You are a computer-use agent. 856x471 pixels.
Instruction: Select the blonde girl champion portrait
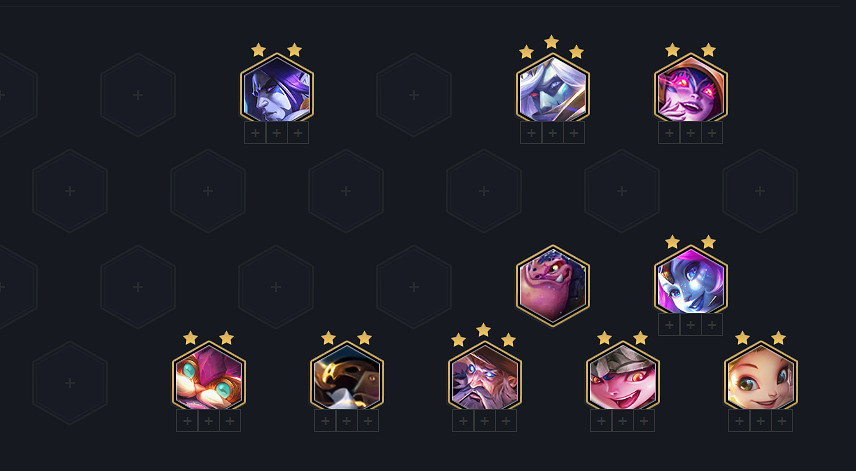click(761, 377)
